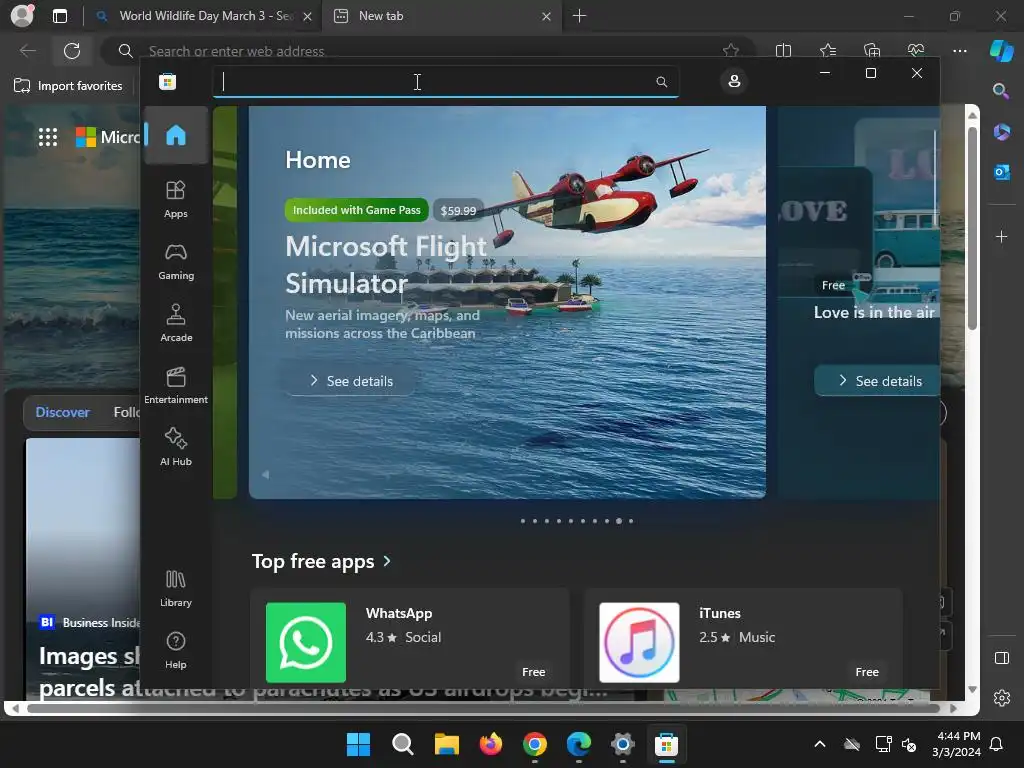
Task: Open Outlook in Edge sidebar
Action: pos(1001,172)
